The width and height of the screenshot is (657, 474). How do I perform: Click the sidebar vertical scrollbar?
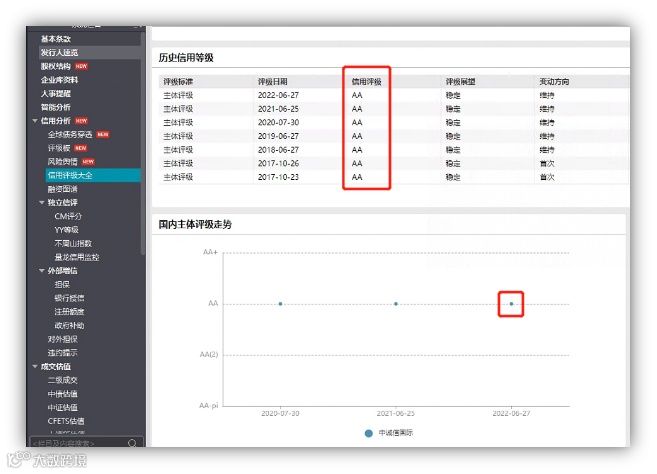[143, 142]
